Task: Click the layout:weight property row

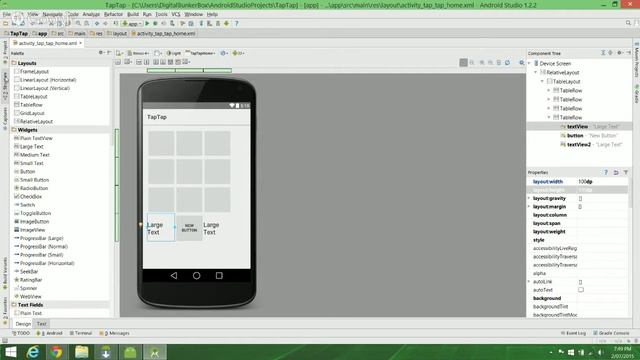Action: point(578,231)
